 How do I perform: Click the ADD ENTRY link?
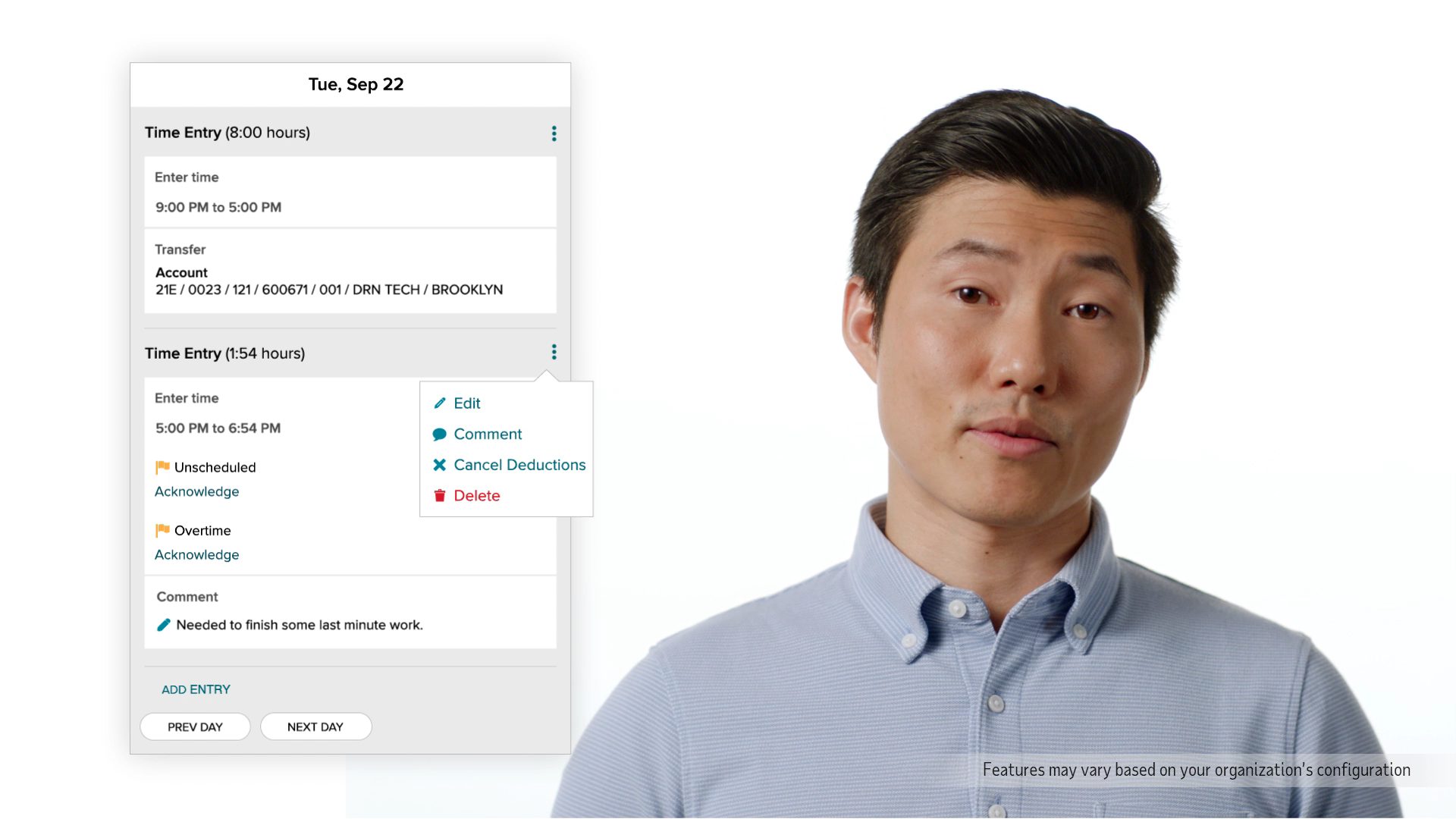(196, 689)
